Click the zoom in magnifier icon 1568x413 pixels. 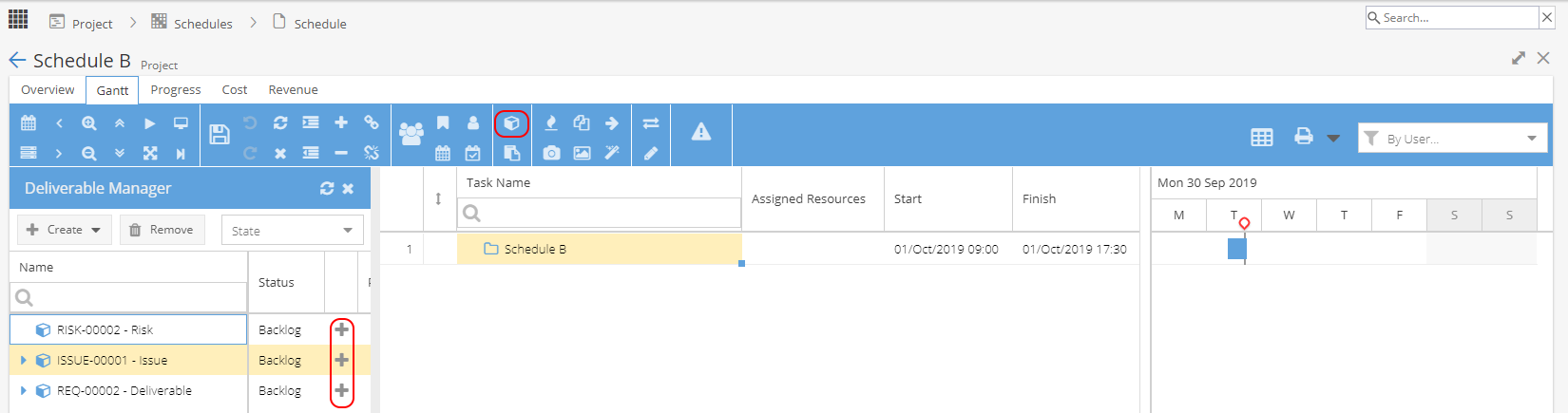tap(89, 123)
